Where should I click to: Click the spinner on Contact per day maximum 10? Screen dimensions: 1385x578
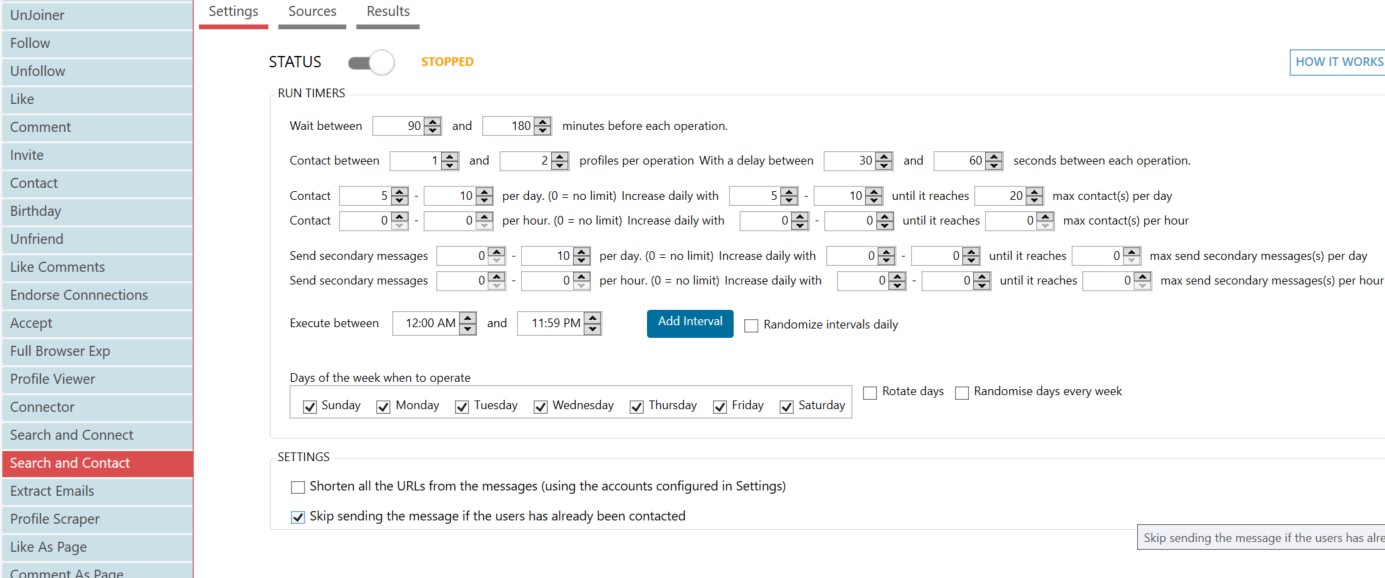pos(485,196)
